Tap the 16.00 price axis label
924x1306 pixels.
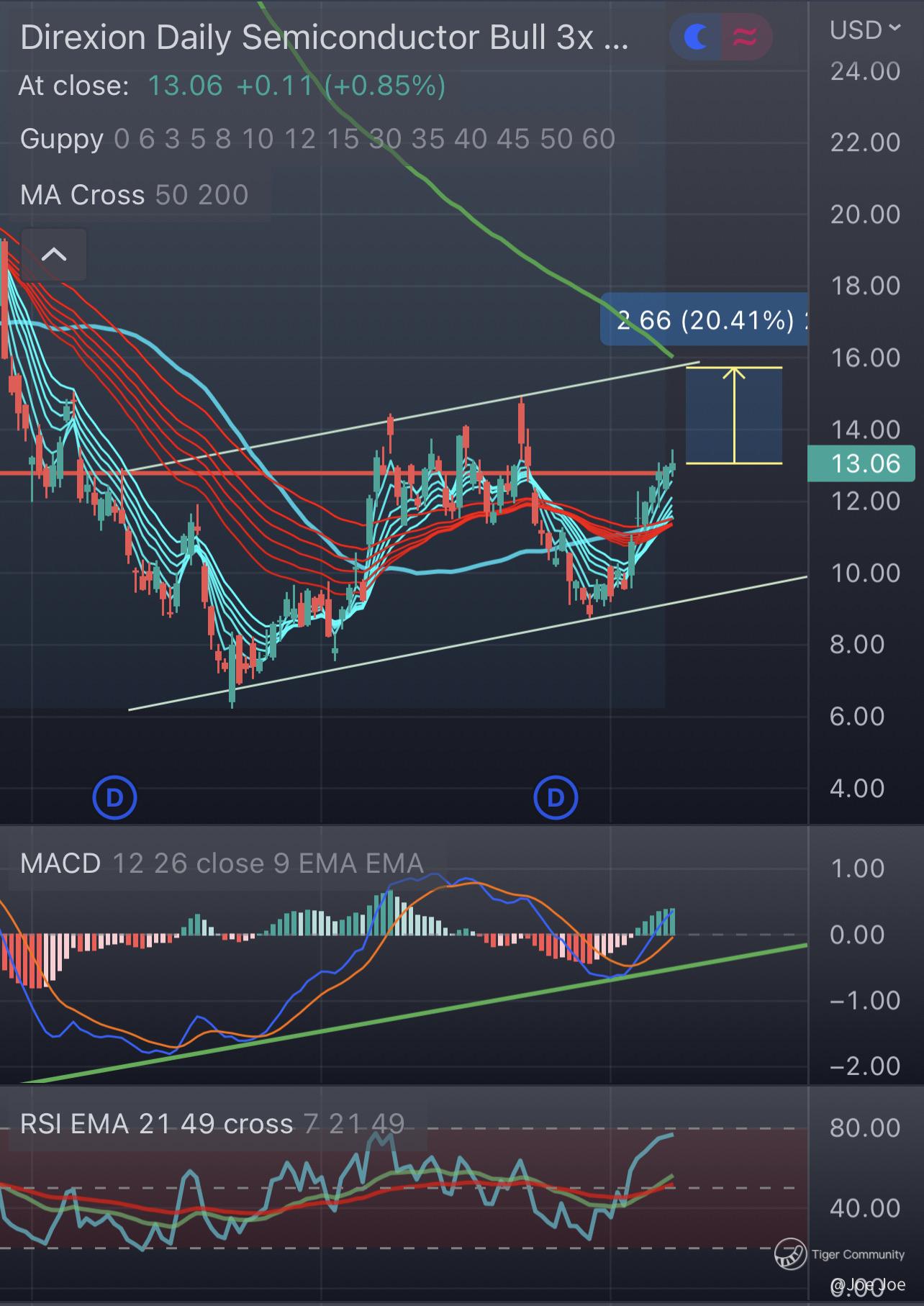point(865,358)
